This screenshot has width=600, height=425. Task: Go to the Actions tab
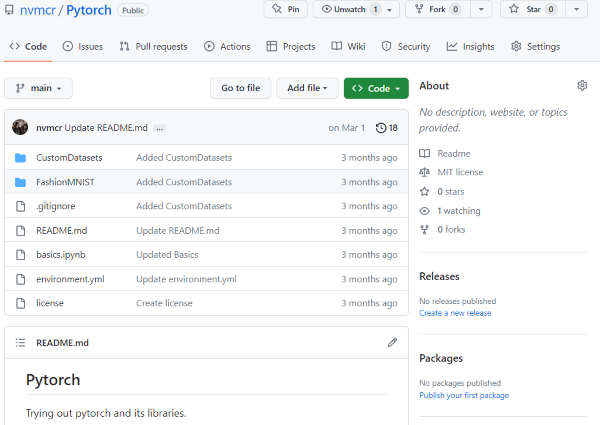[227, 47]
